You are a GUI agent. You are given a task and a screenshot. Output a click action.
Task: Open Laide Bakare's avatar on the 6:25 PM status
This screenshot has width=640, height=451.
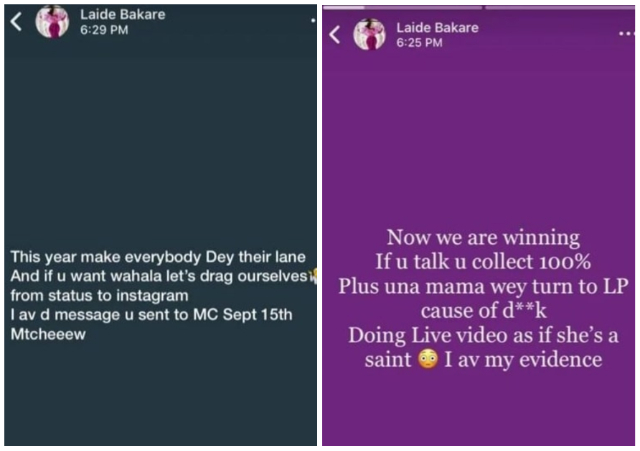pyautogui.click(x=369, y=35)
